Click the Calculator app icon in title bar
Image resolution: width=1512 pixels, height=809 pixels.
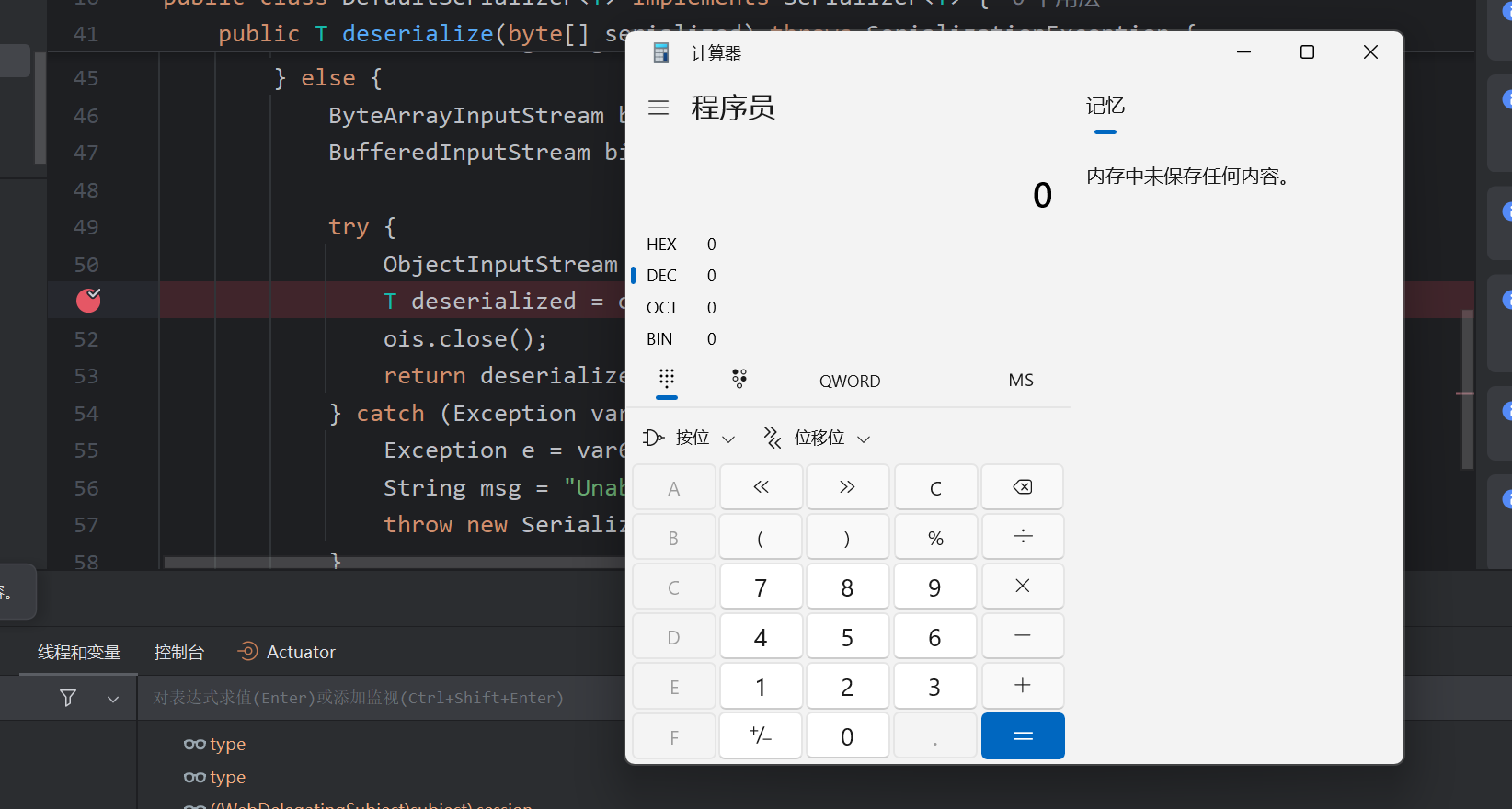[660, 53]
